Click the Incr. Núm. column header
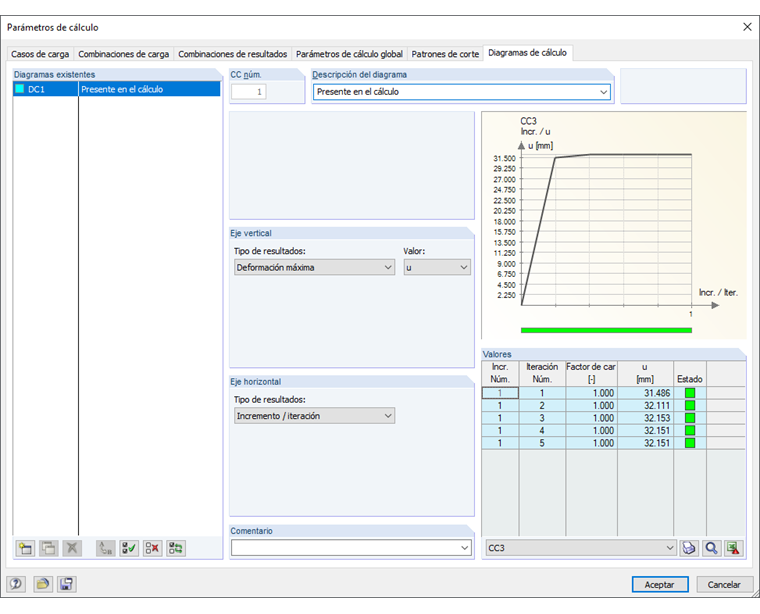This screenshot has height=614, width=760. tap(500, 373)
